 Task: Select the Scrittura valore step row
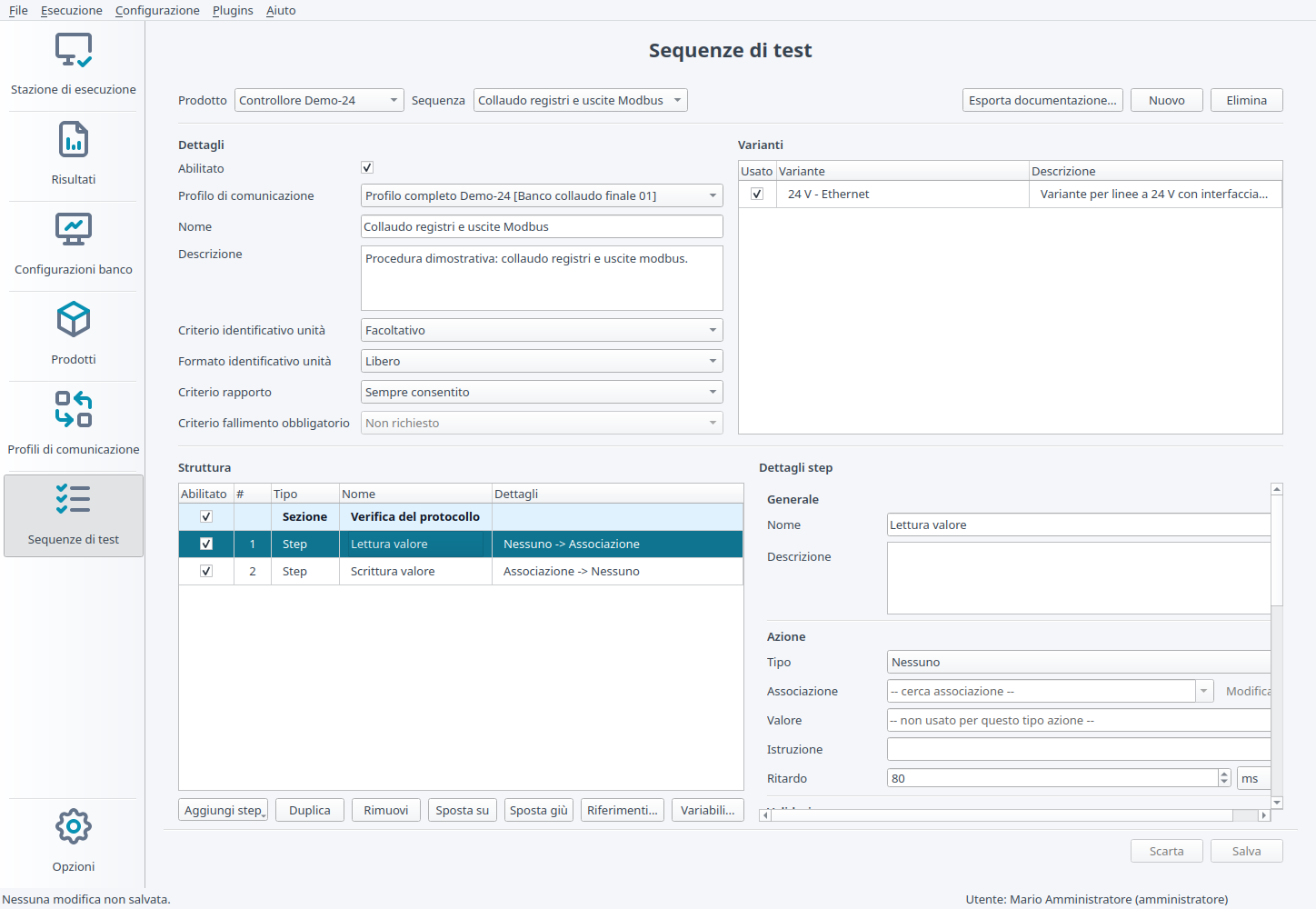(461, 571)
